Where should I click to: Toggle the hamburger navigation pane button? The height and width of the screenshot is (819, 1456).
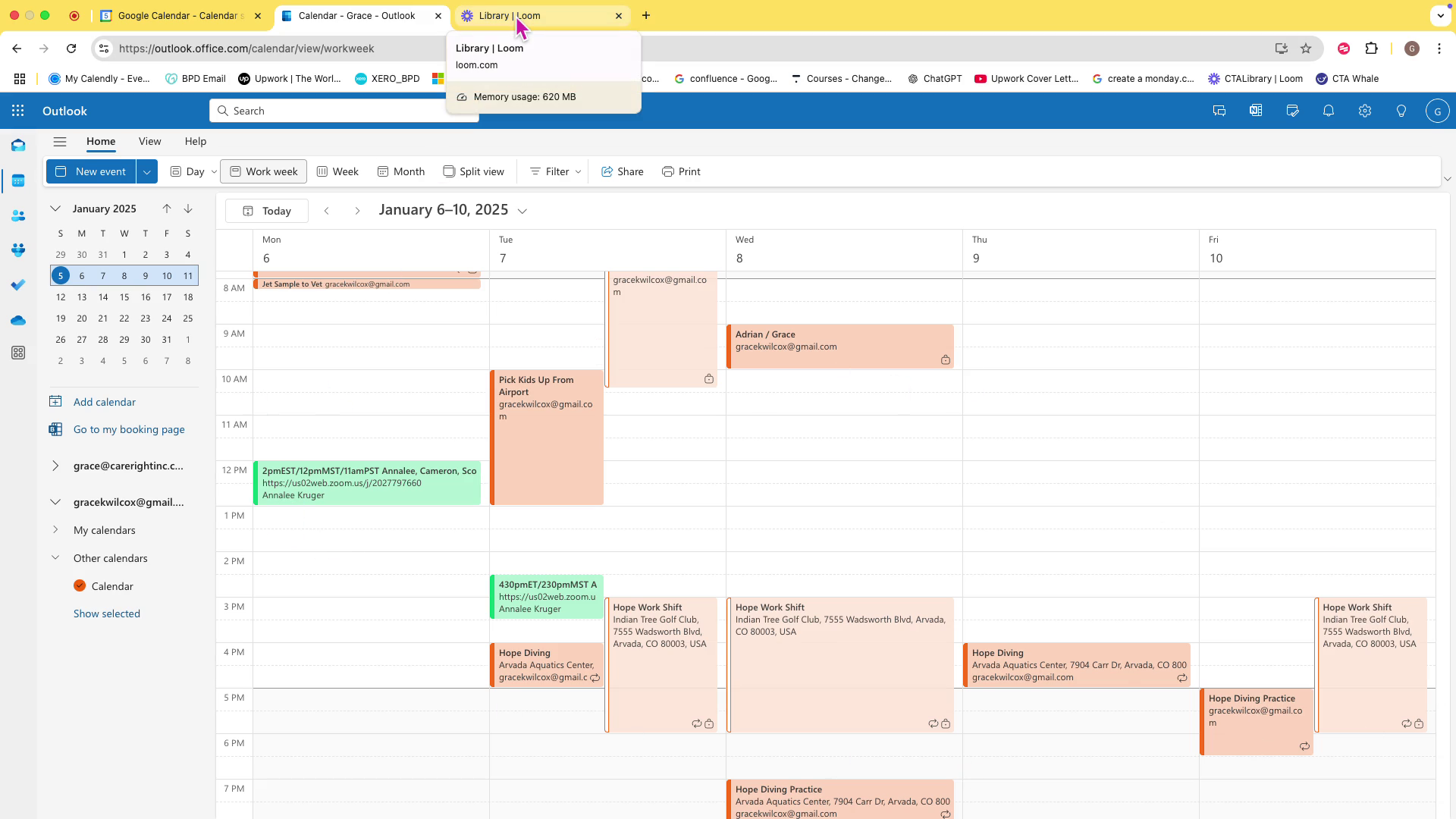coord(60,142)
